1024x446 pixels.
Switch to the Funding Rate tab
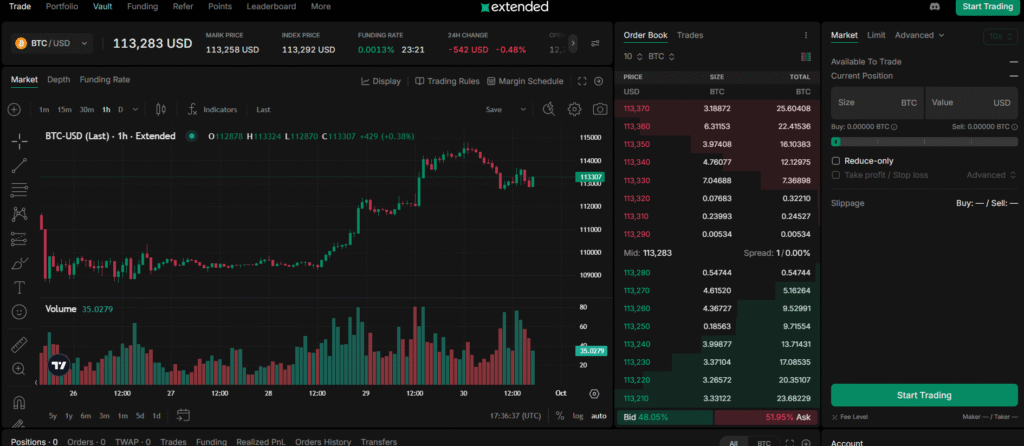point(104,80)
